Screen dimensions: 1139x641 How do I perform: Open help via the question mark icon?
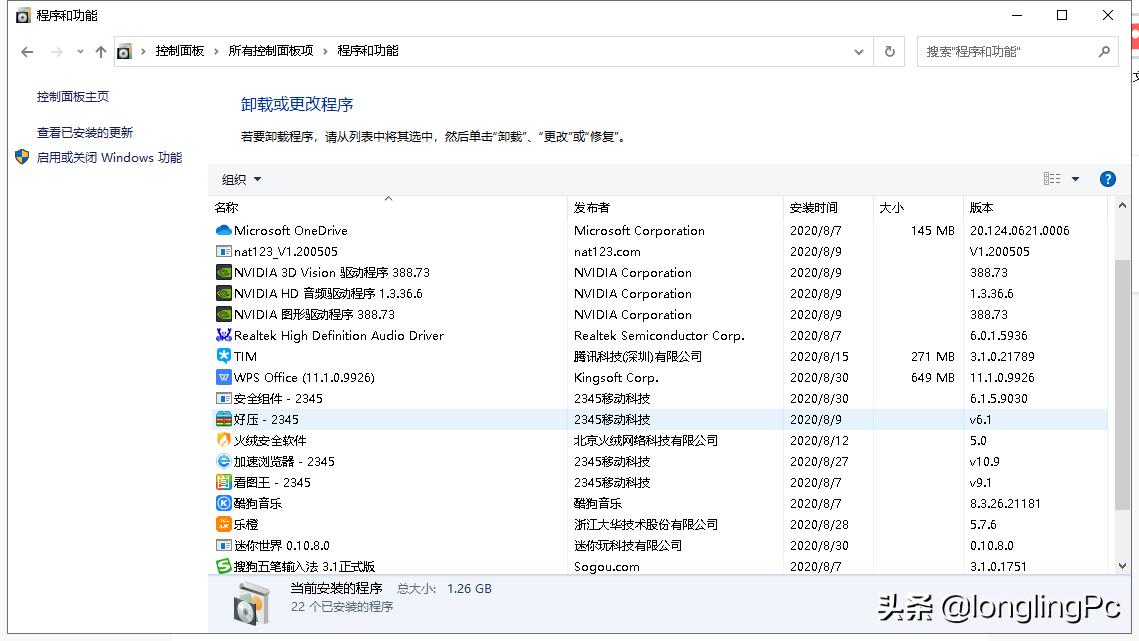[x=1107, y=179]
